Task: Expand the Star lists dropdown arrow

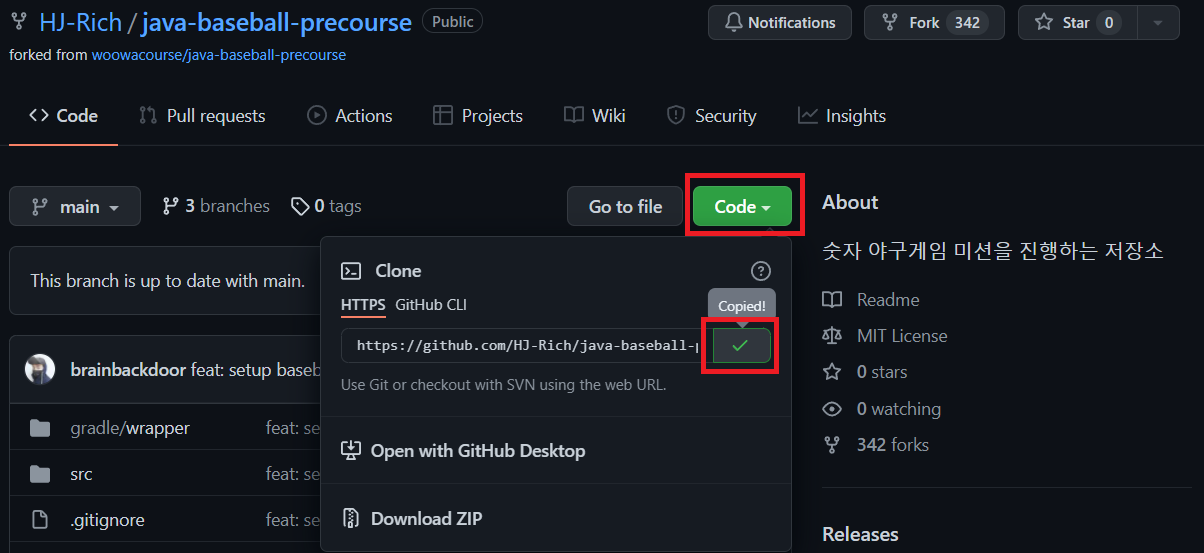Action: 1159,22
